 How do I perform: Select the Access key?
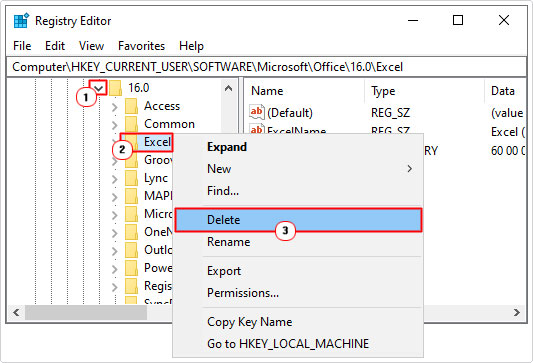point(162,106)
